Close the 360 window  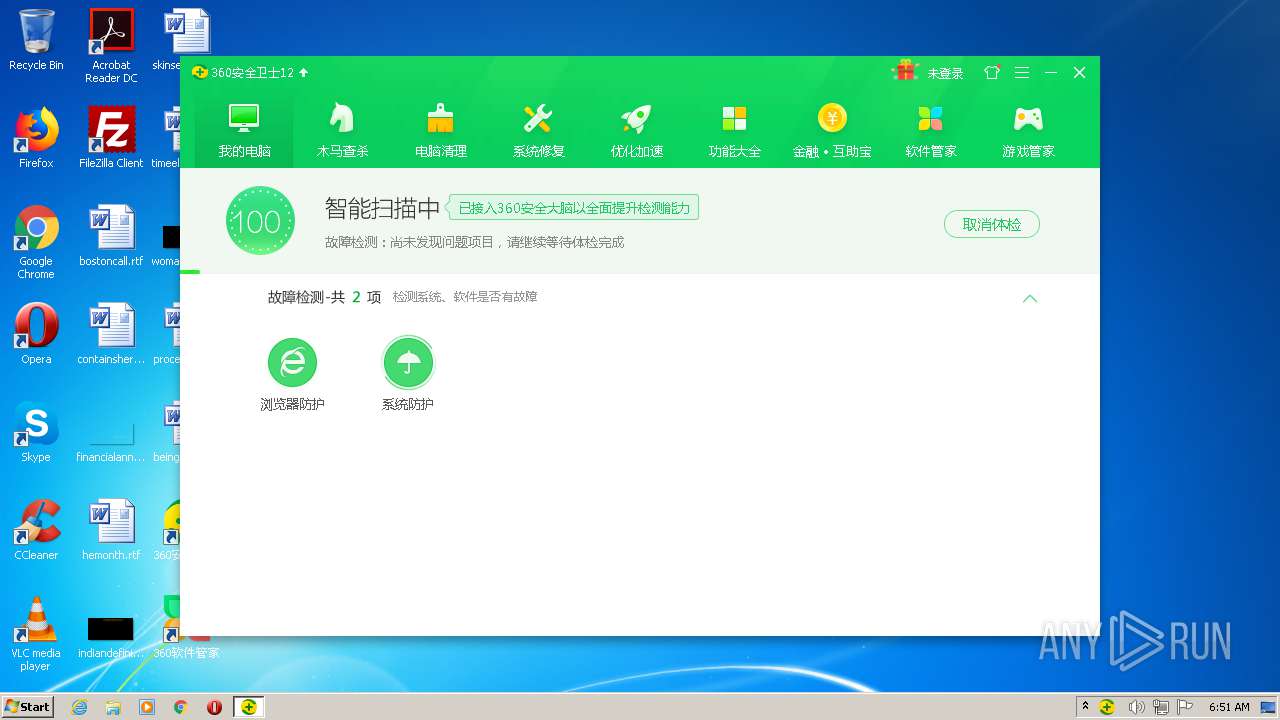(x=1079, y=72)
